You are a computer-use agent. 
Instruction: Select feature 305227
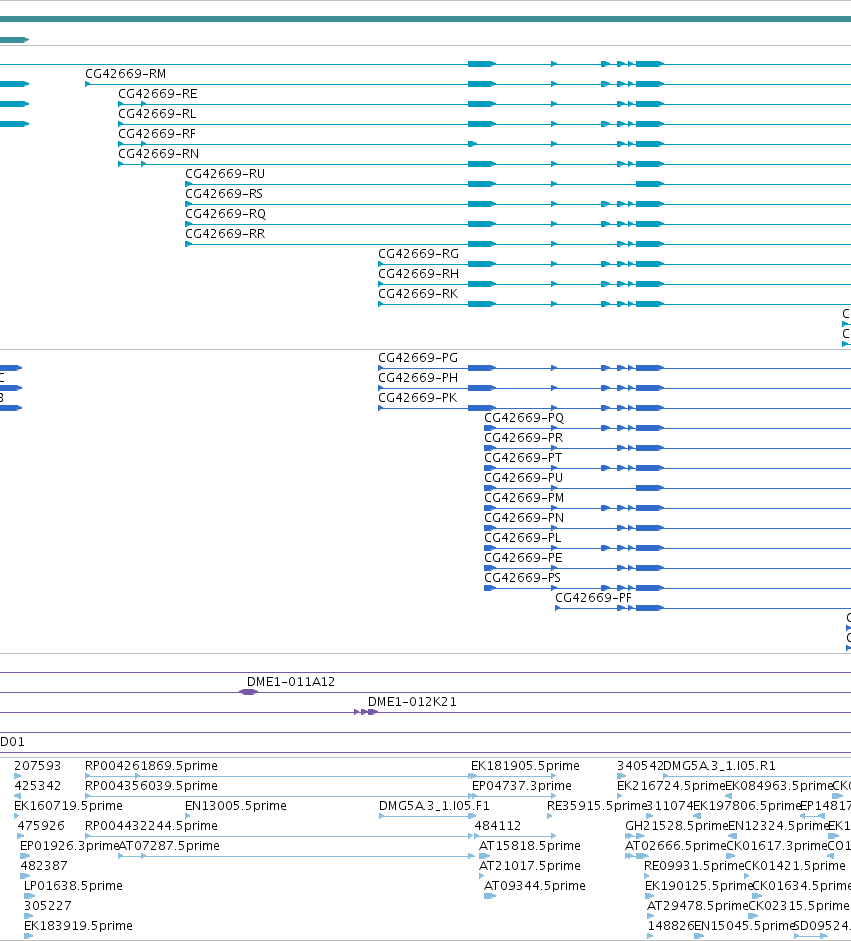click(47, 906)
